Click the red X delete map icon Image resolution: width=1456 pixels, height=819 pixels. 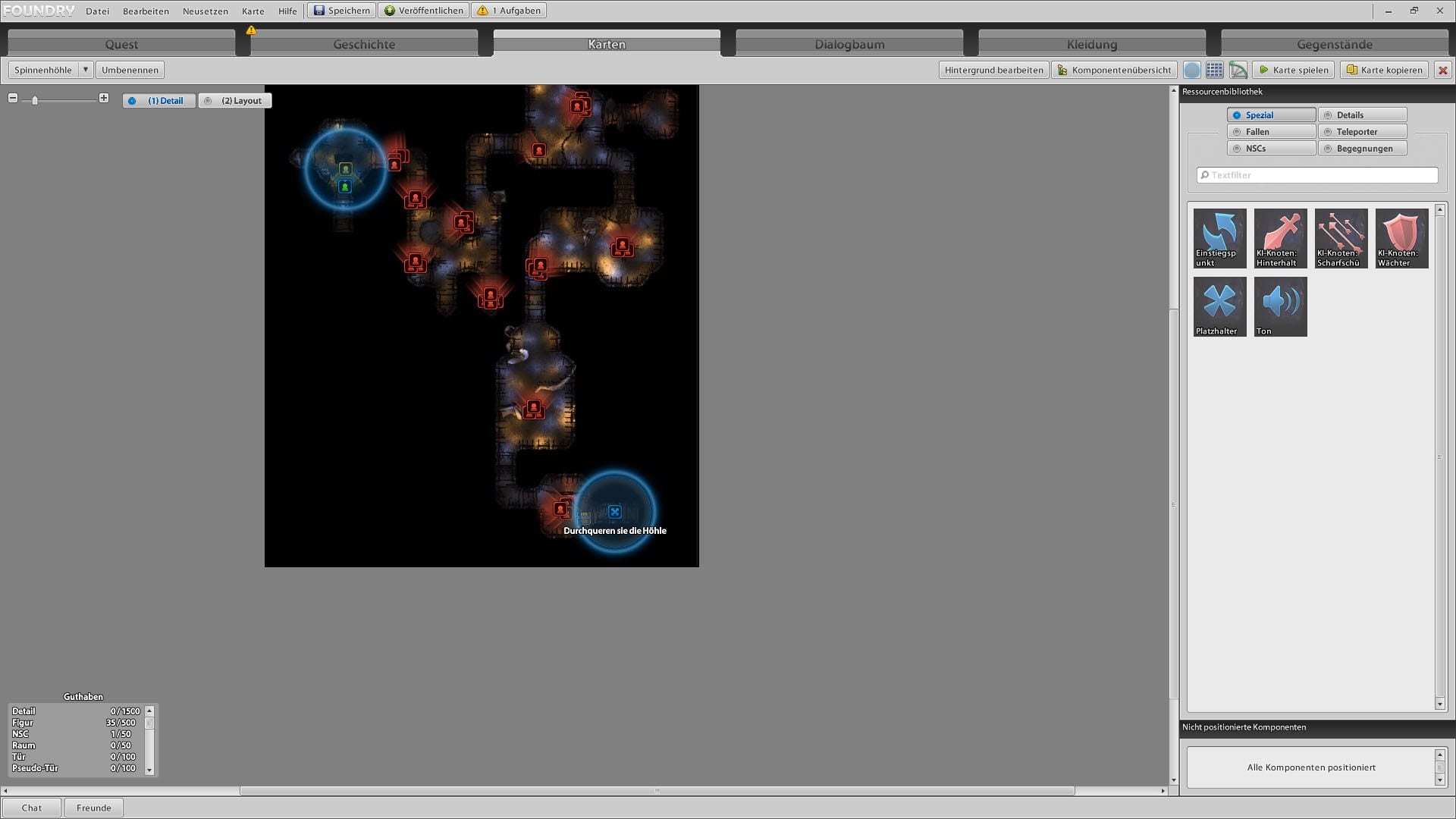pos(1442,70)
